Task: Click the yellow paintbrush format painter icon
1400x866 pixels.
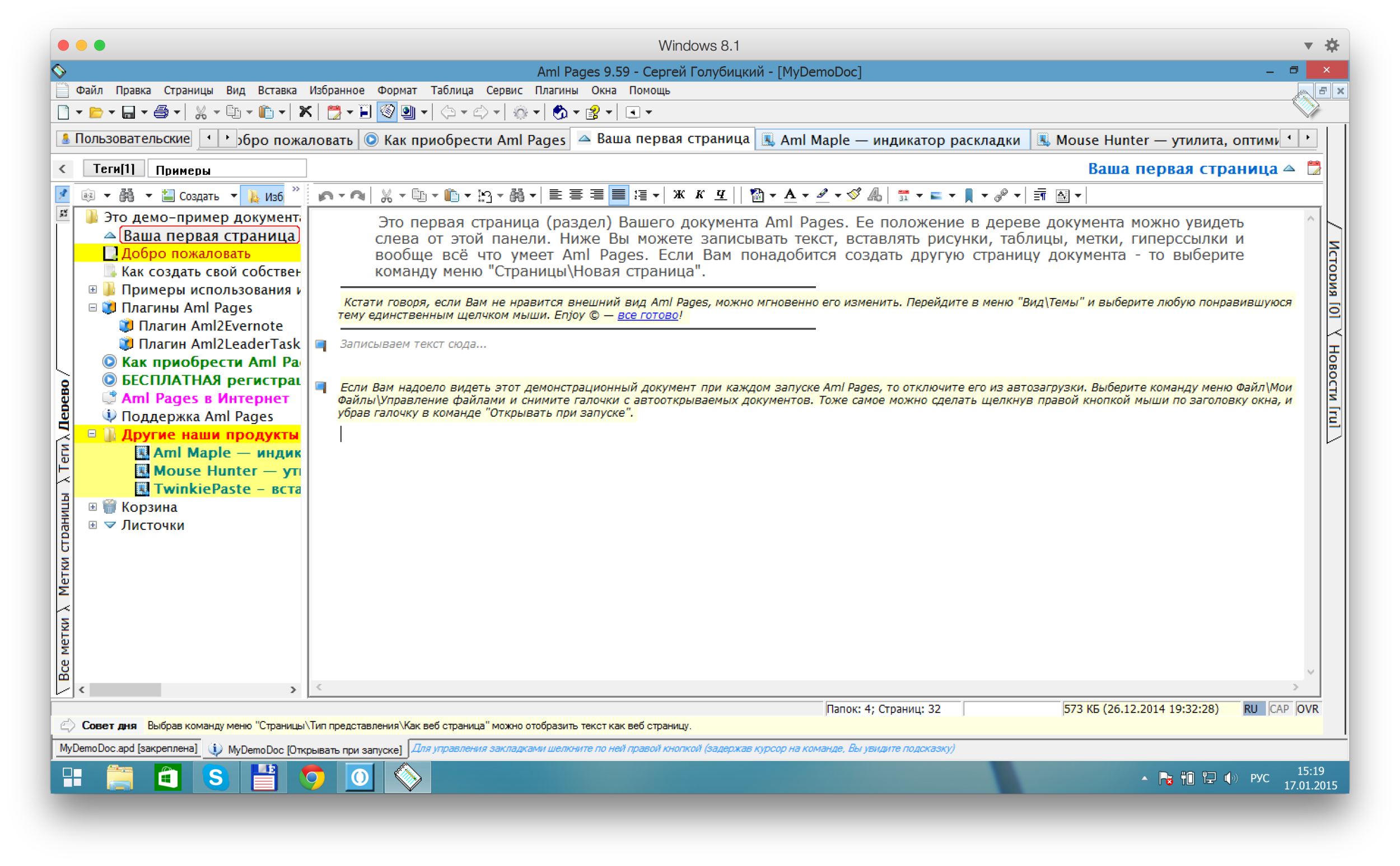Action: coord(853,195)
